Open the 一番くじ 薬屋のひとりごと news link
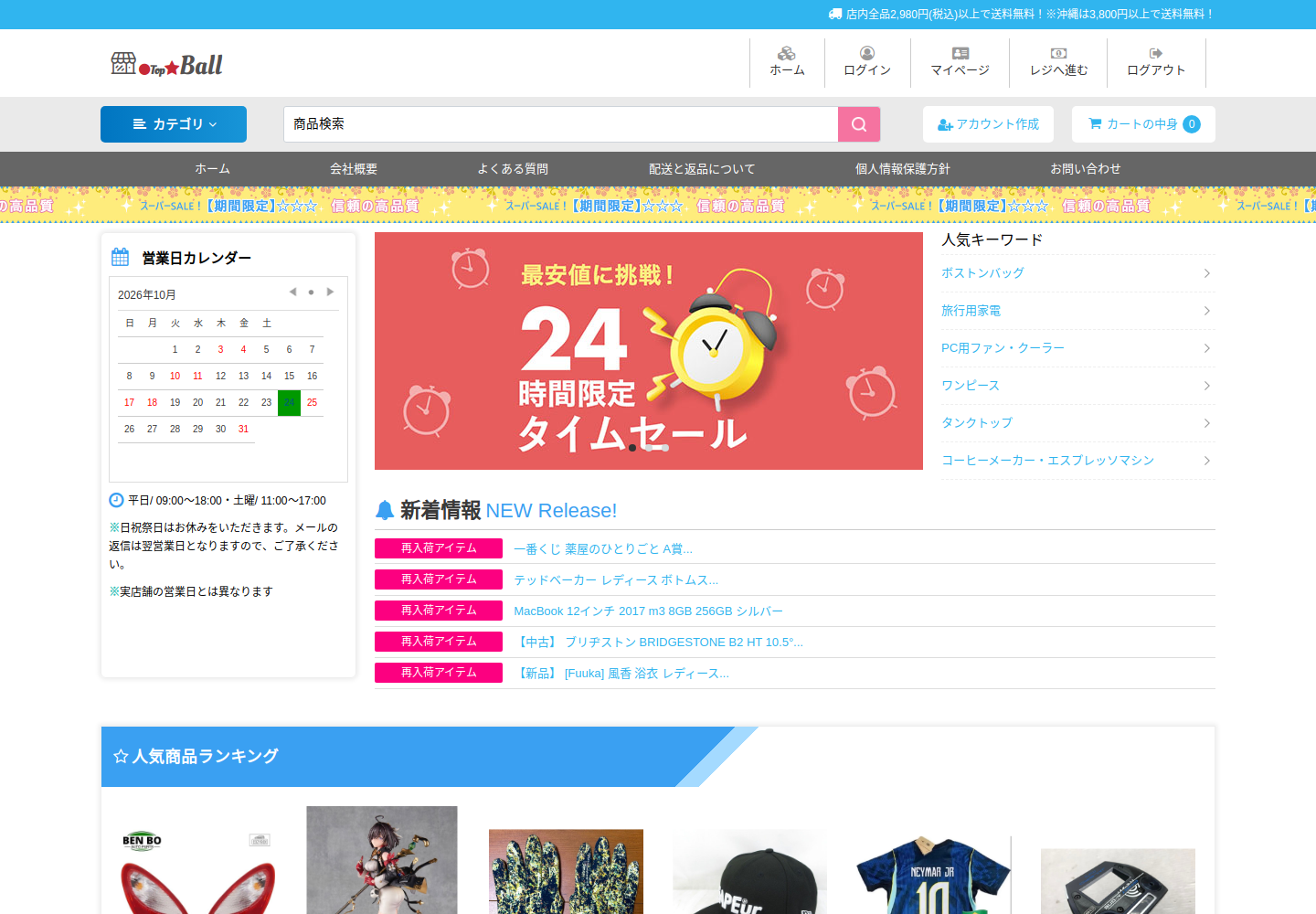 [603, 549]
